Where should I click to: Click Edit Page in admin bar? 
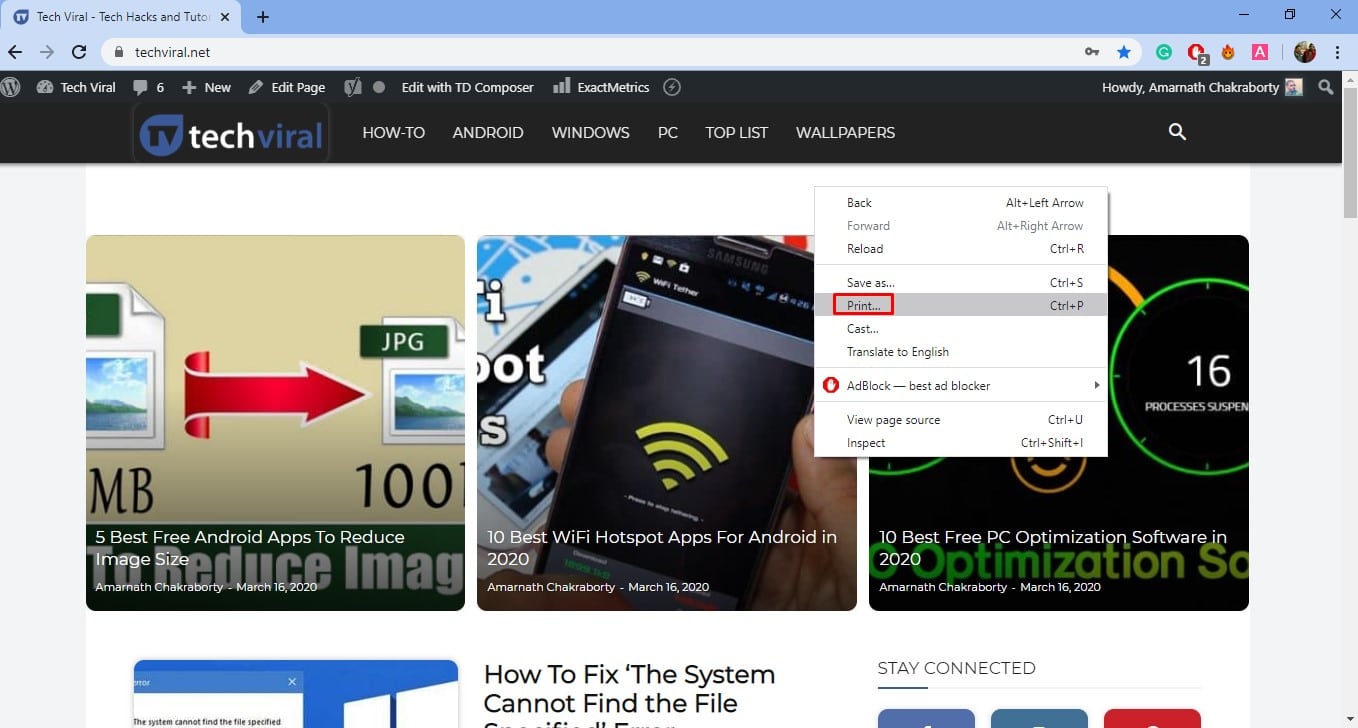(287, 87)
